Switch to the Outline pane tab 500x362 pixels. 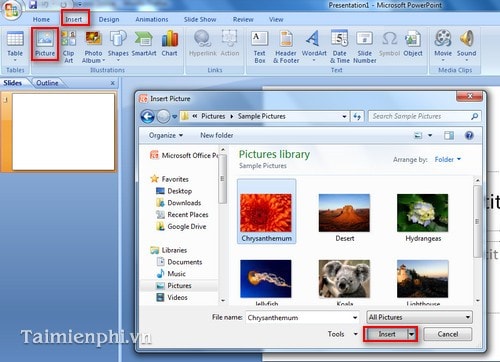[47, 83]
